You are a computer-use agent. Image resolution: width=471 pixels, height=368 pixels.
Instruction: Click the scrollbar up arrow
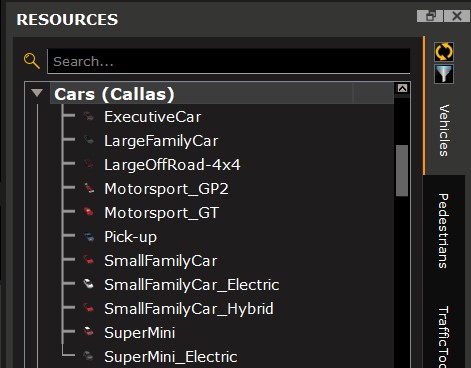[x=402, y=88]
